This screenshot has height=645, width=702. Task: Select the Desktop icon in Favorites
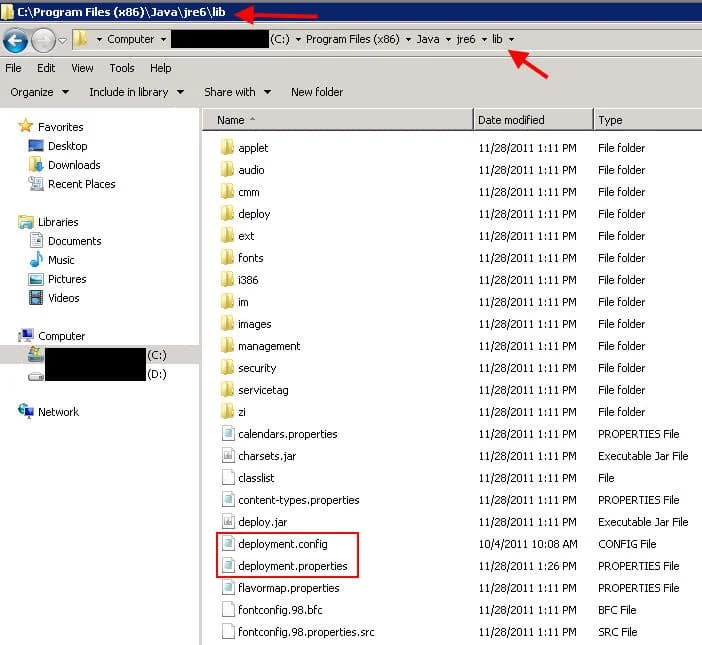point(36,145)
